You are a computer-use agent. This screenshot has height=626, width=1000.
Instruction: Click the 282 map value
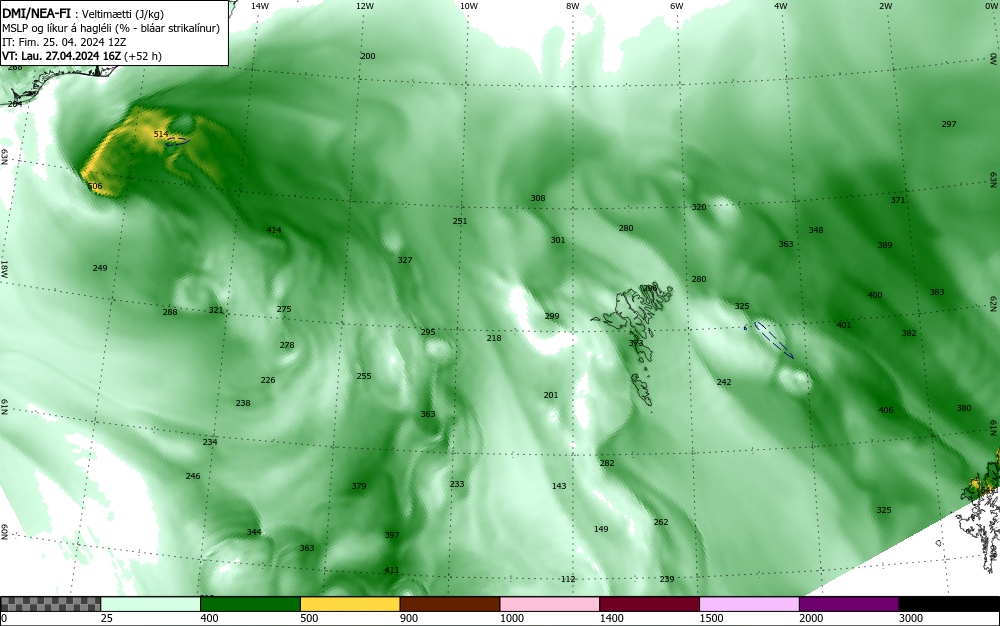607,463
